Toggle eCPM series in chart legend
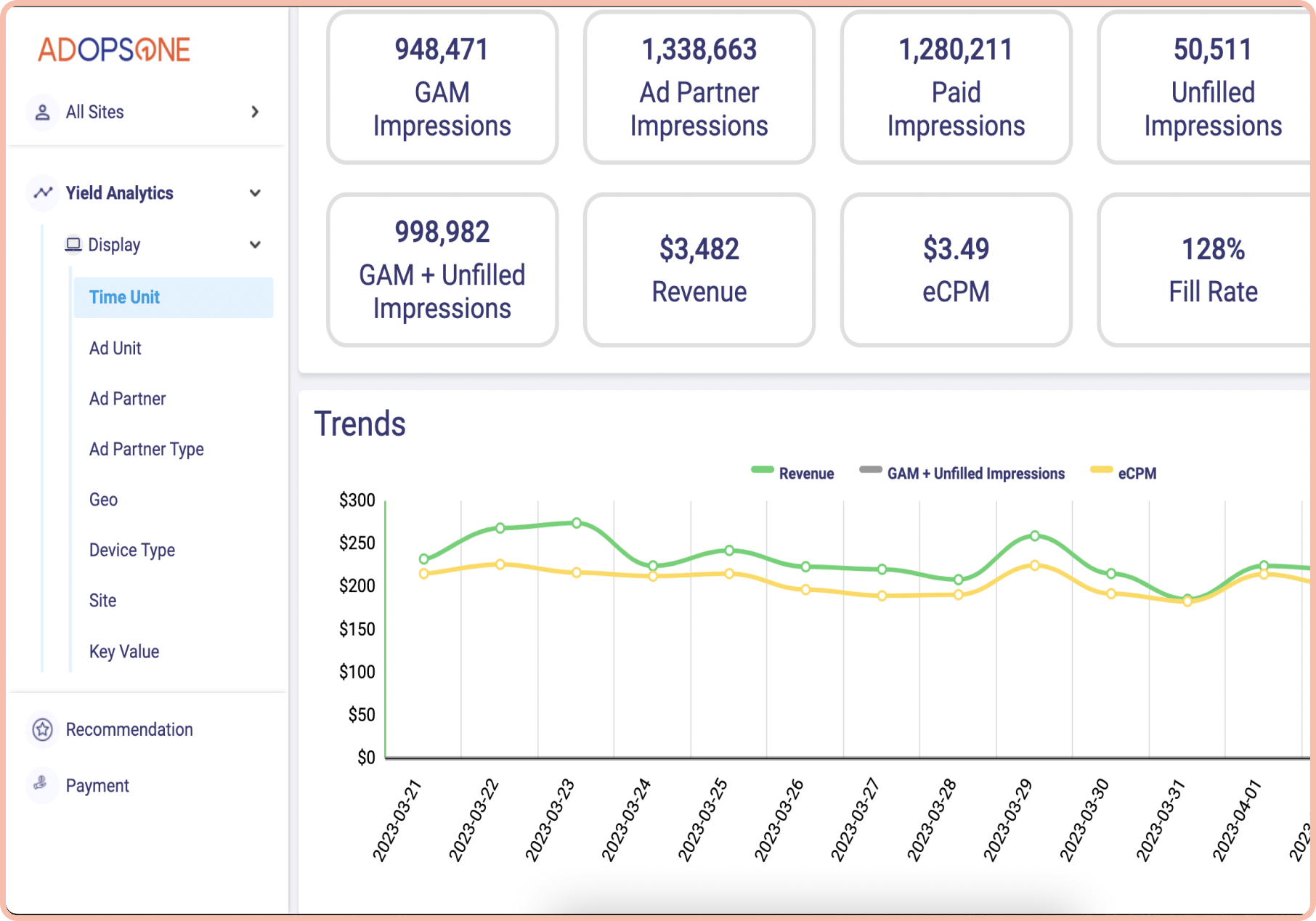Image resolution: width=1316 pixels, height=921 pixels. [1137, 474]
